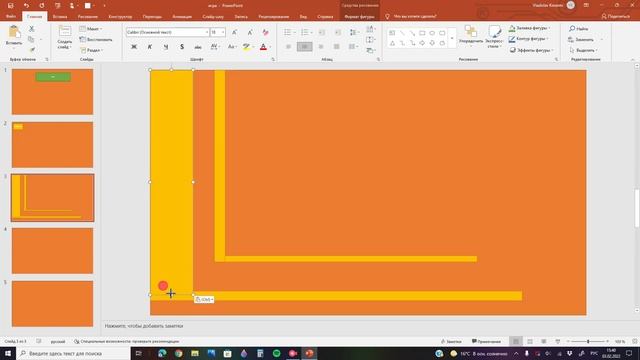Click the Reset (Восстановить) slide button
Viewport: 640px width, 360px height.
tap(96, 40)
